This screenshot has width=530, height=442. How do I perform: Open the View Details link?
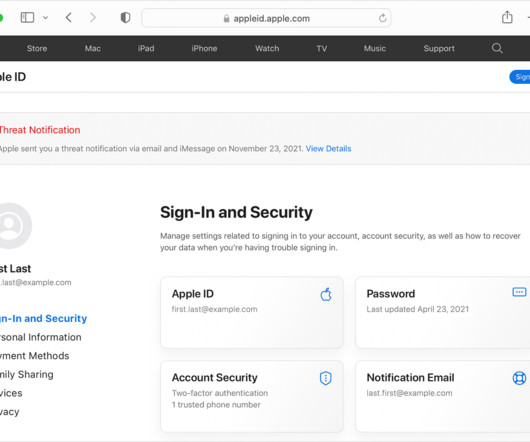(x=328, y=149)
